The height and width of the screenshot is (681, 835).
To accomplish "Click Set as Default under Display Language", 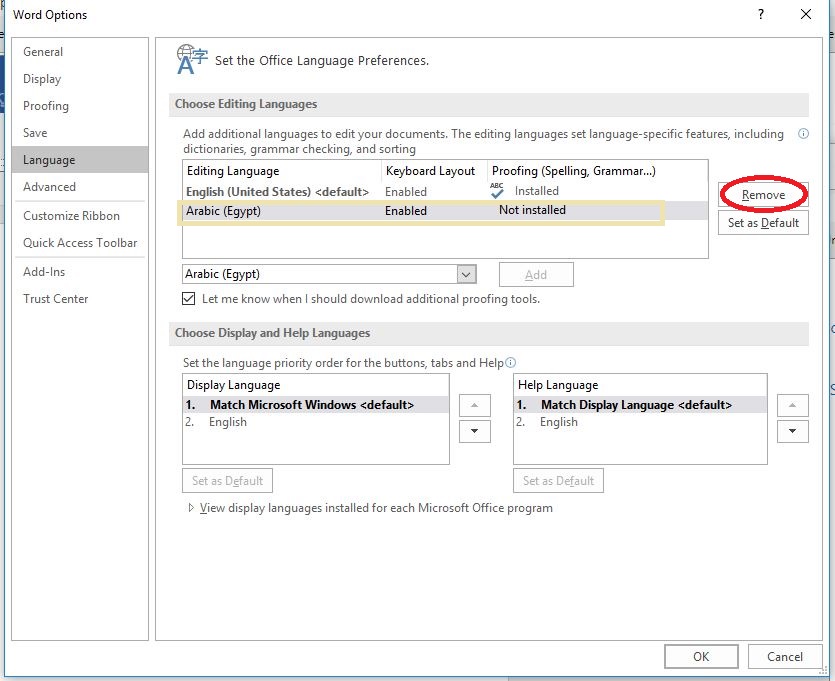I will coord(227,481).
